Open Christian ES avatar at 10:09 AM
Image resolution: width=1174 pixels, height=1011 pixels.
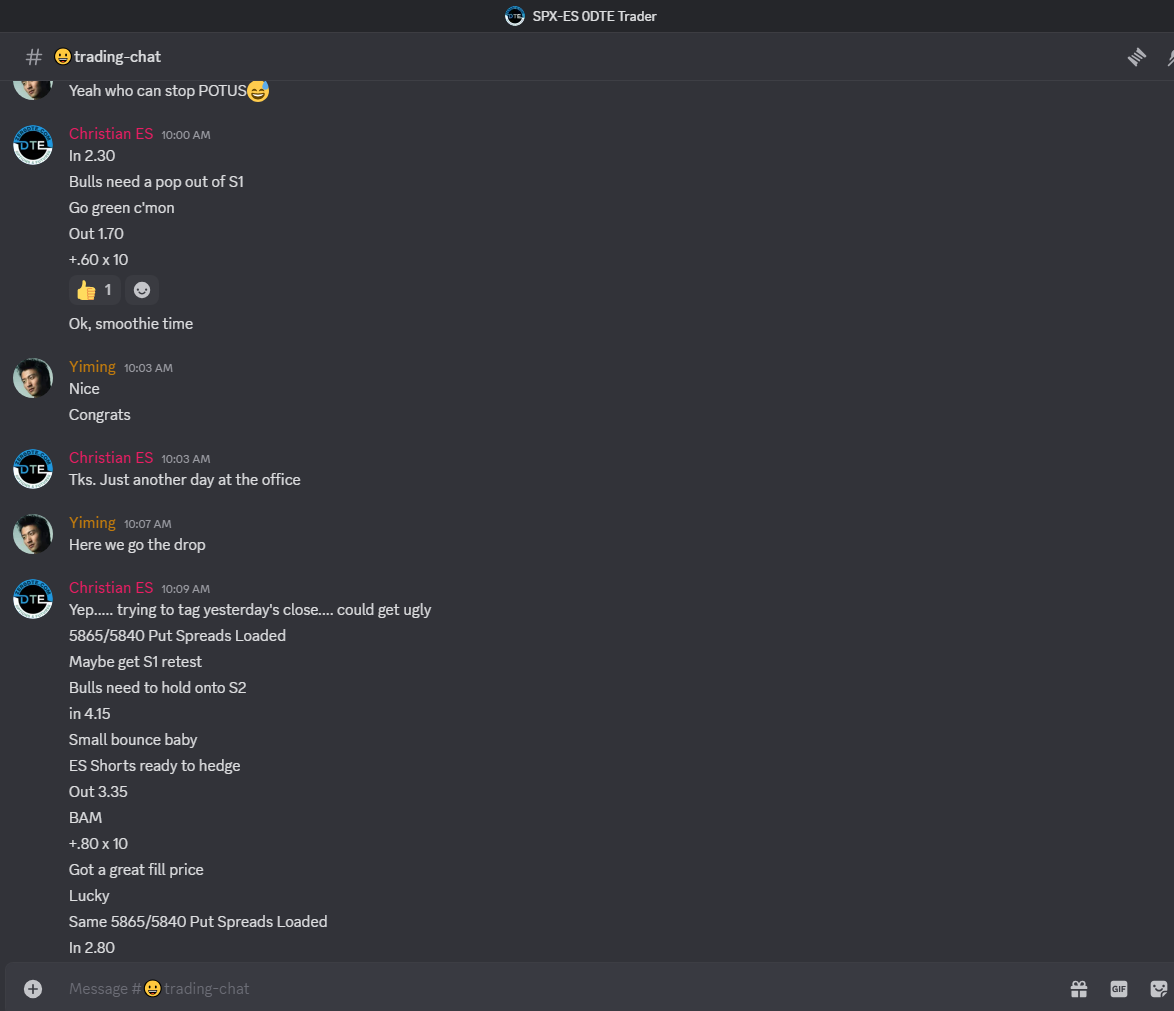click(33, 599)
